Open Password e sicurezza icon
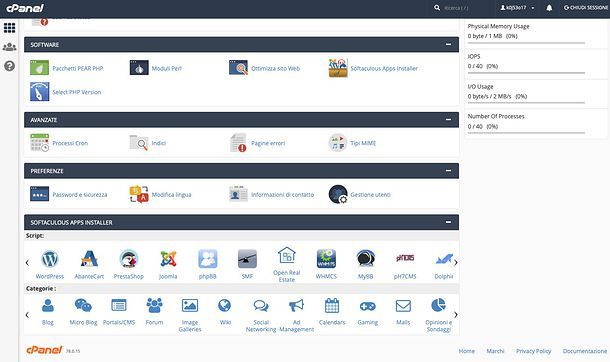Screen dimensions: 610x362 coord(39,194)
